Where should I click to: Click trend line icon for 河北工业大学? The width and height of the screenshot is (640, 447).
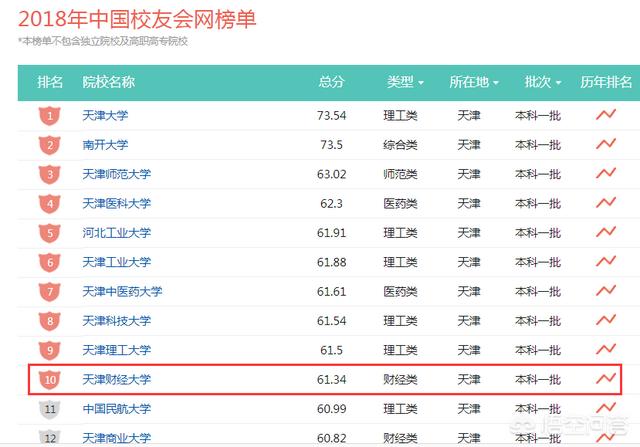point(605,232)
